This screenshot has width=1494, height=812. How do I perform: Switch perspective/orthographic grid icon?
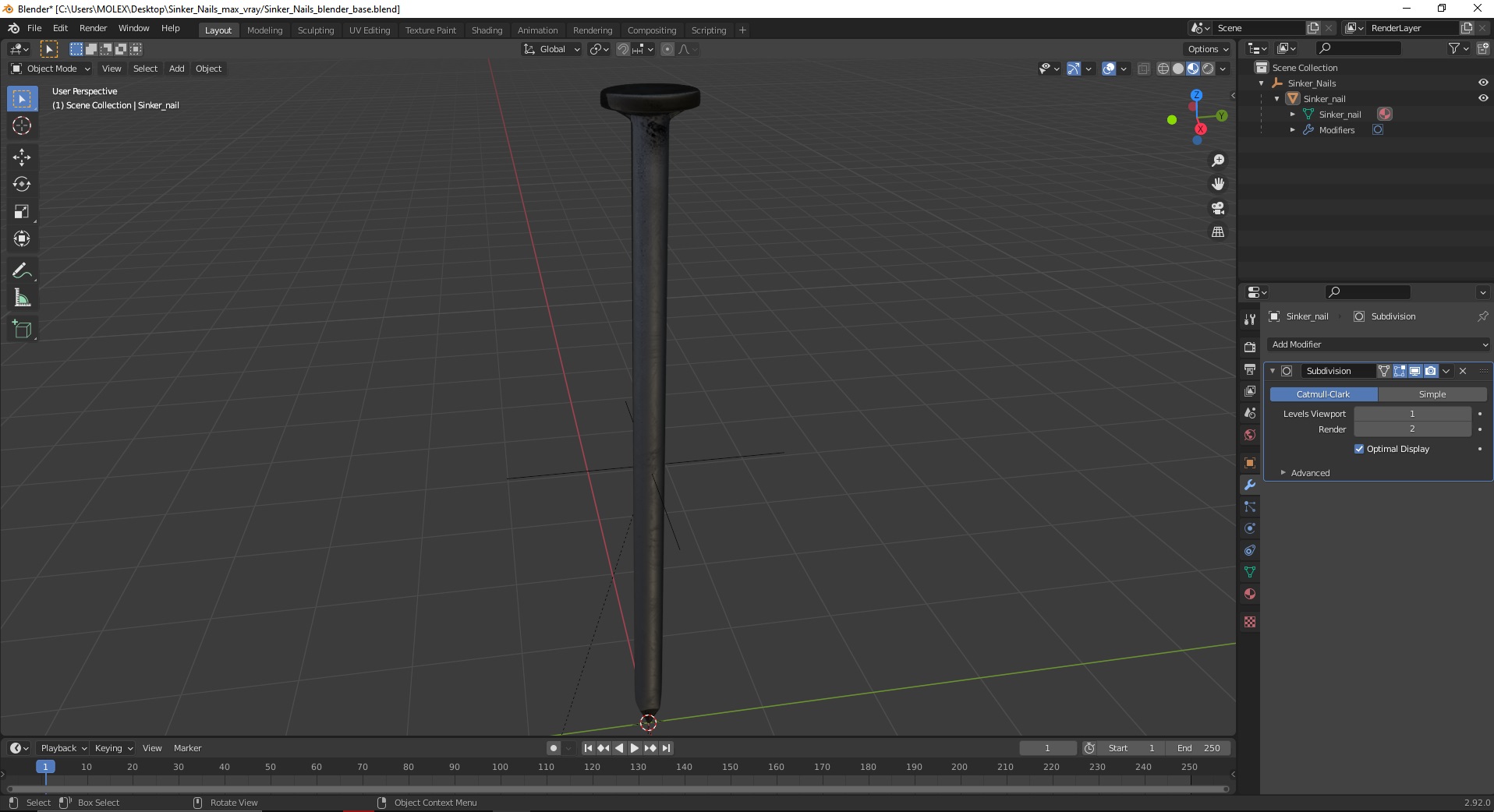tap(1218, 232)
